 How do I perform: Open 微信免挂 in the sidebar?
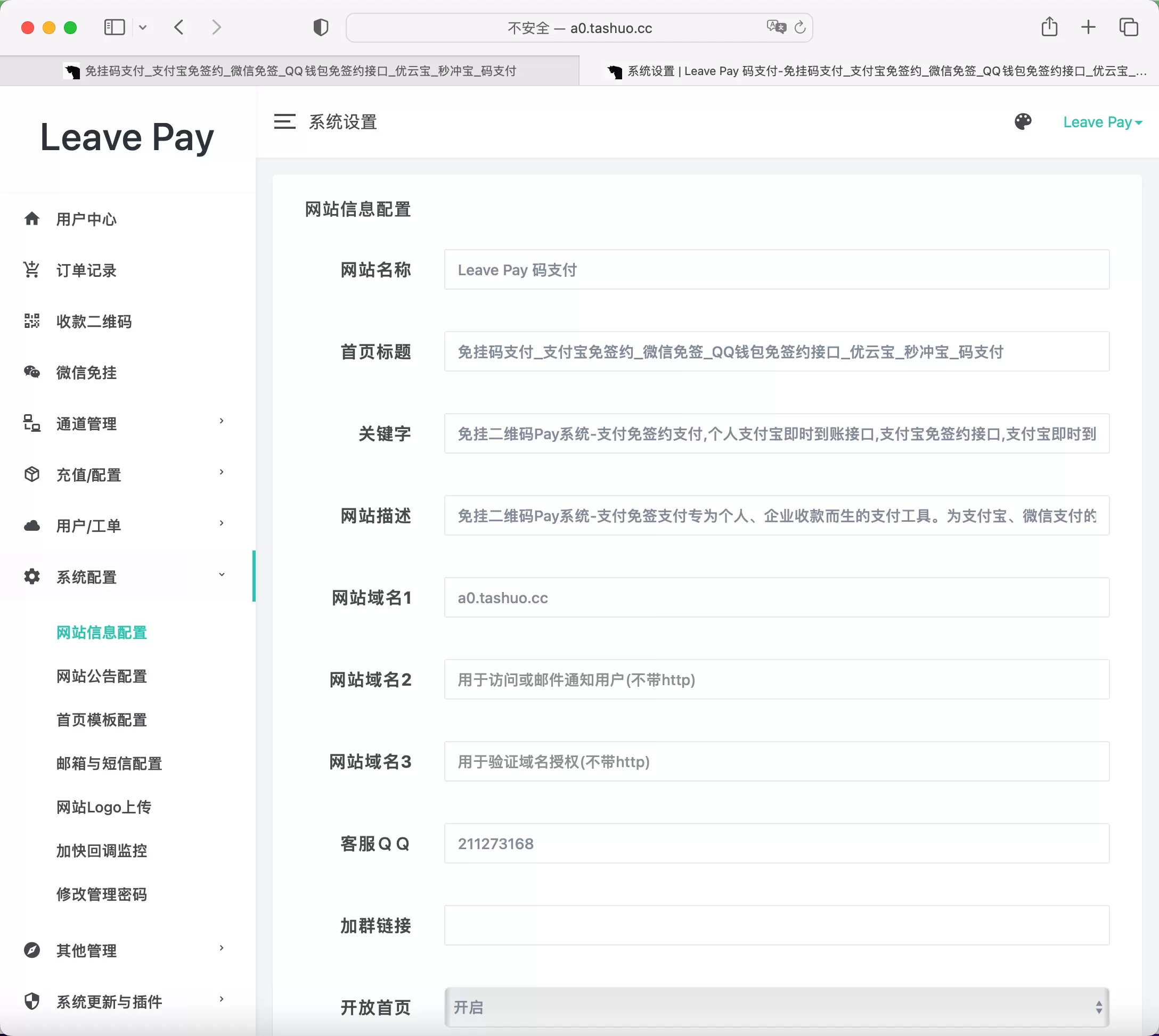(86, 373)
